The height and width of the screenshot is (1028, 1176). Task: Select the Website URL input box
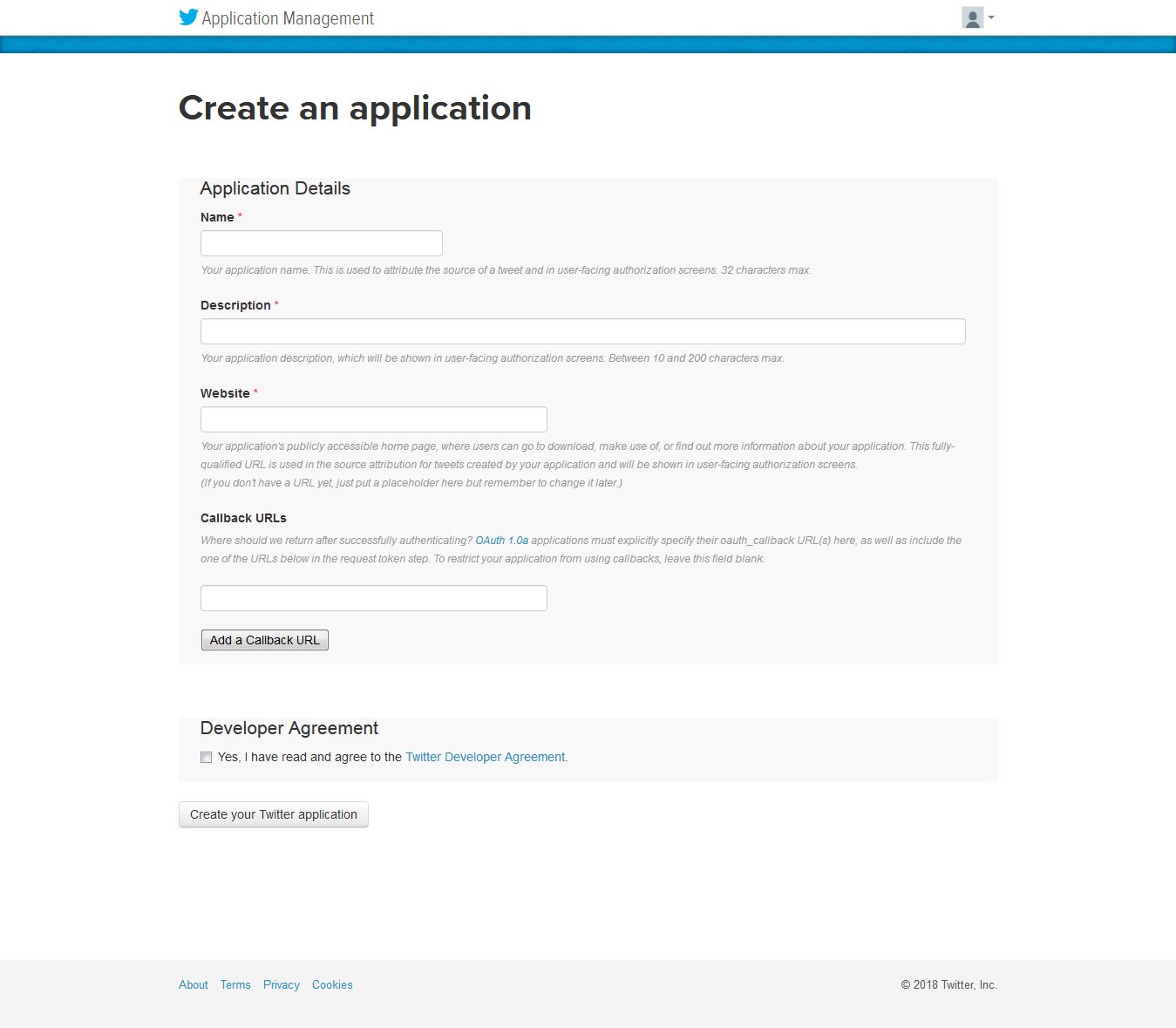pyautogui.click(x=374, y=419)
